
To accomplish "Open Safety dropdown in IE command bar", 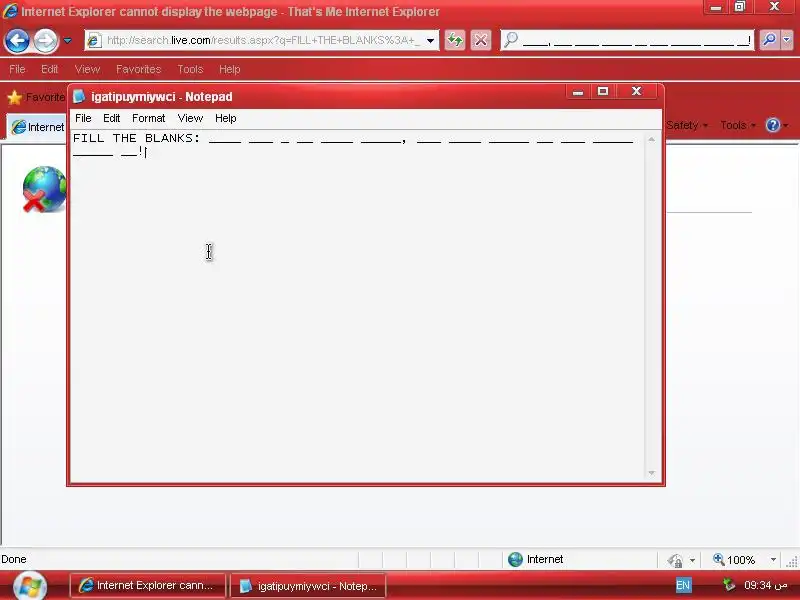I will point(687,125).
